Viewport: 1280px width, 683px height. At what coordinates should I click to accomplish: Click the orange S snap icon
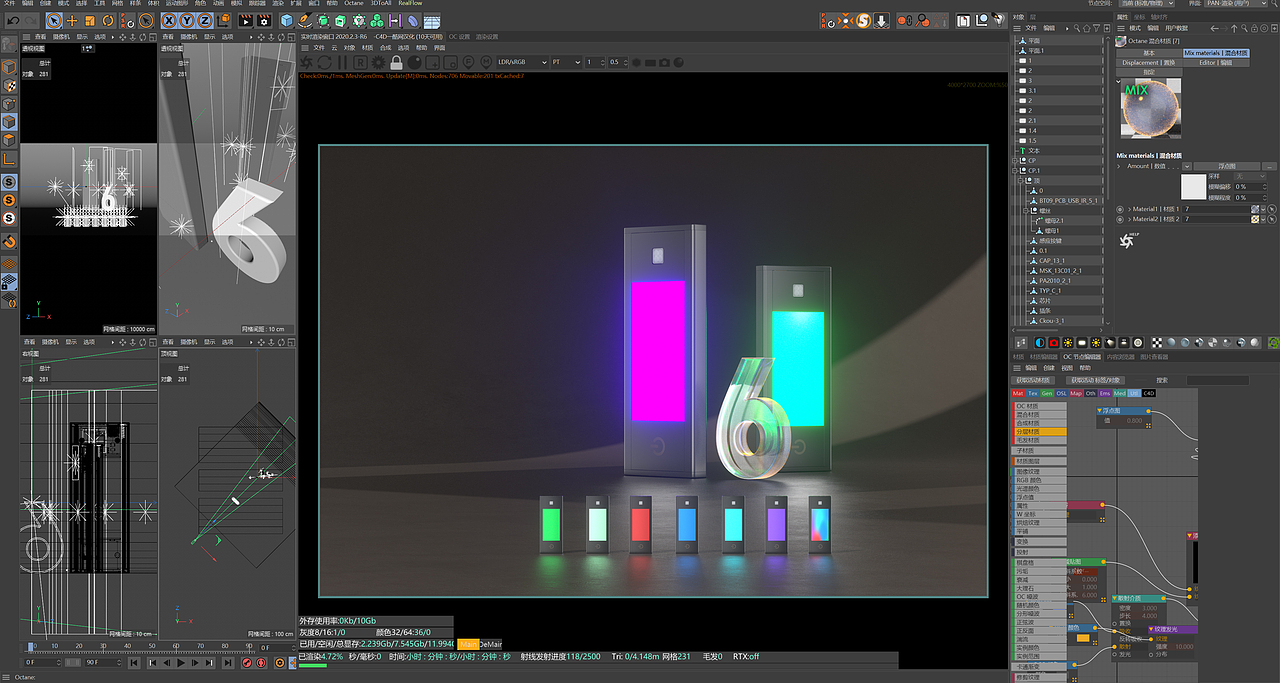[864, 20]
